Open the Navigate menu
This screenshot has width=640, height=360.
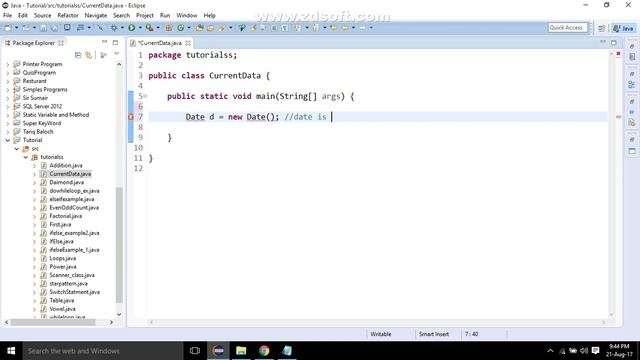pos(96,16)
